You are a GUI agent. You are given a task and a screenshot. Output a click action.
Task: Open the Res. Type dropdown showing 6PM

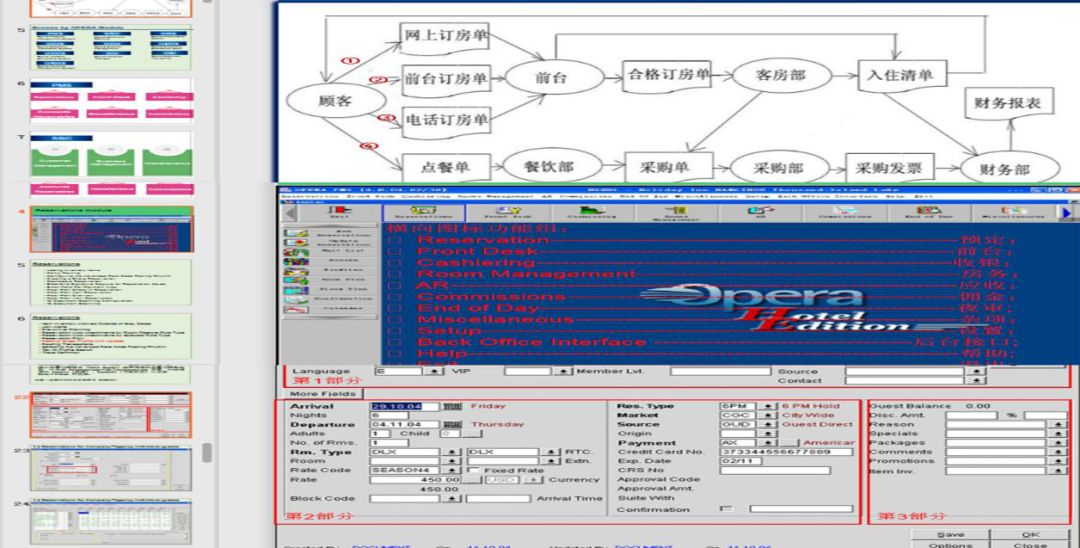769,406
